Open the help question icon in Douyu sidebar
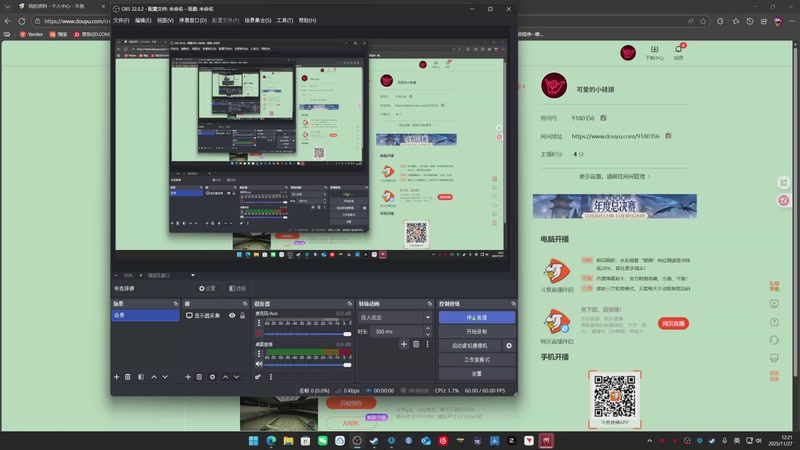 coord(774,322)
